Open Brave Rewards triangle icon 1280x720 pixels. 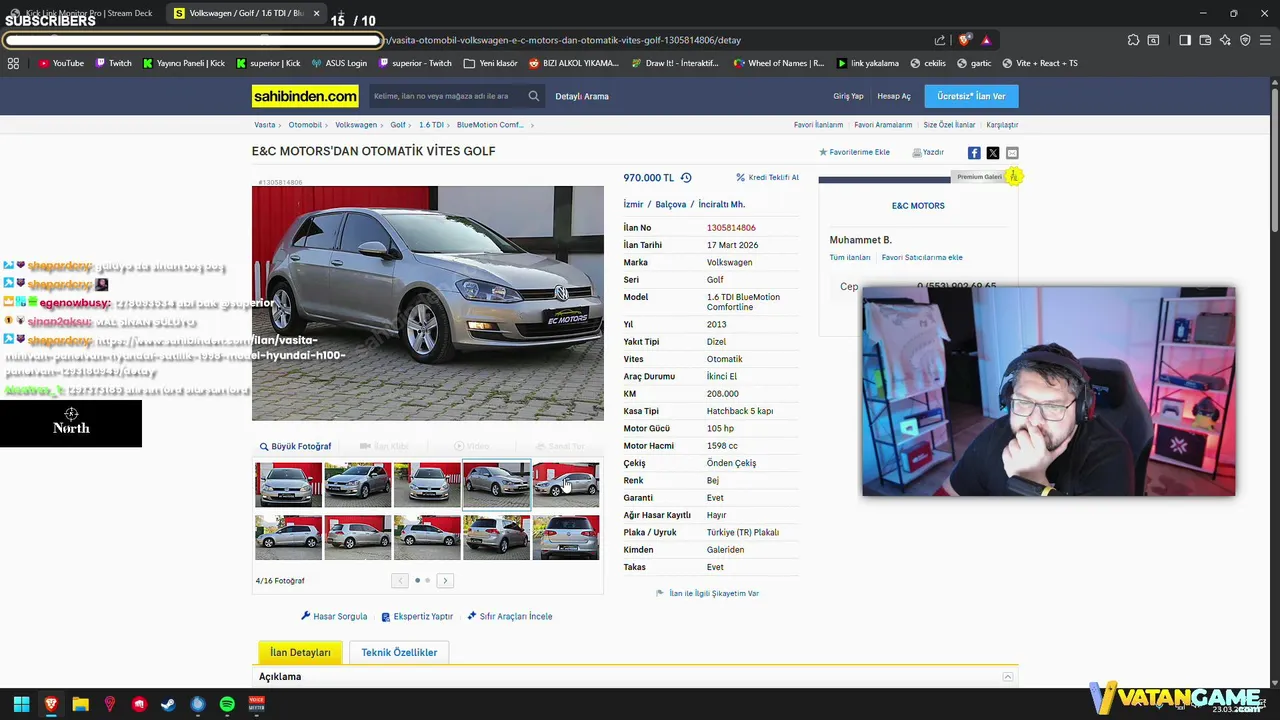[x=986, y=40]
